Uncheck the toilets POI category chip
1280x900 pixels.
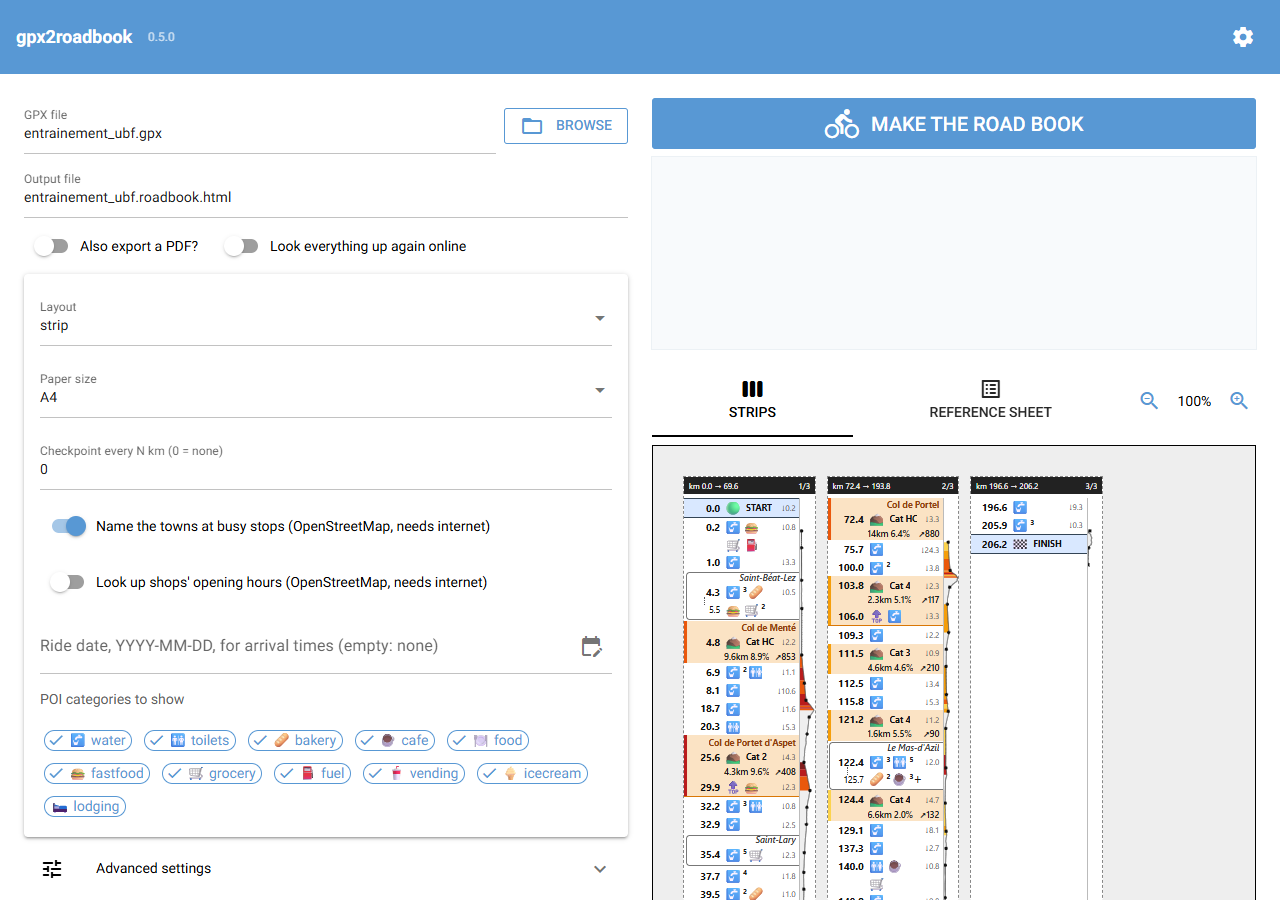(190, 741)
